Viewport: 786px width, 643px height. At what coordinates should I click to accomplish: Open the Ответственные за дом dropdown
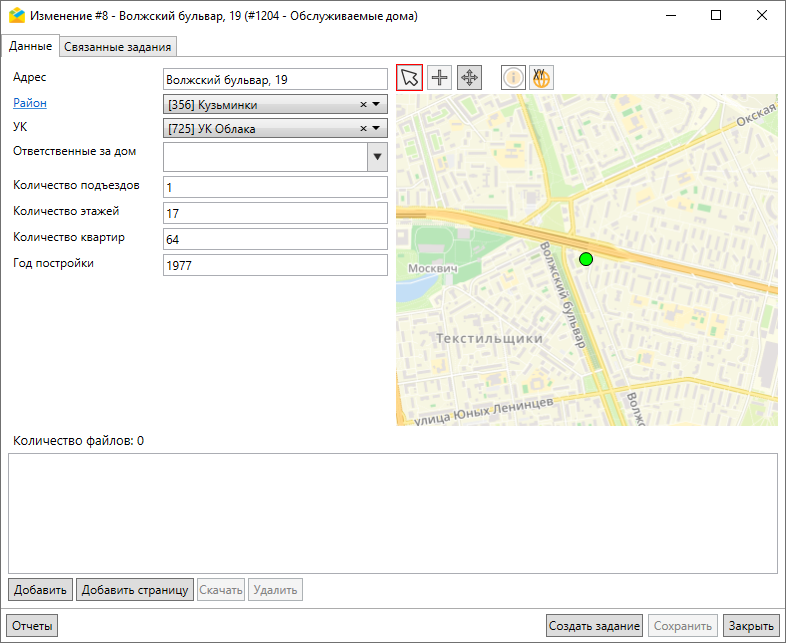377,157
